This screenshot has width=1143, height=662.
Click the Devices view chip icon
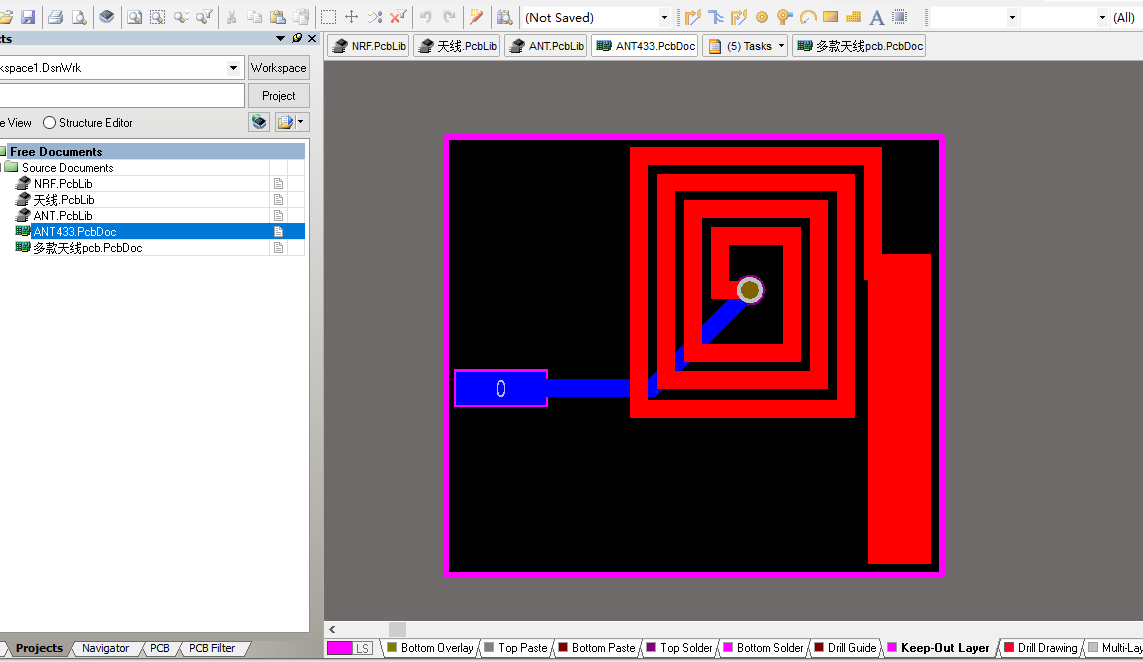coord(106,17)
